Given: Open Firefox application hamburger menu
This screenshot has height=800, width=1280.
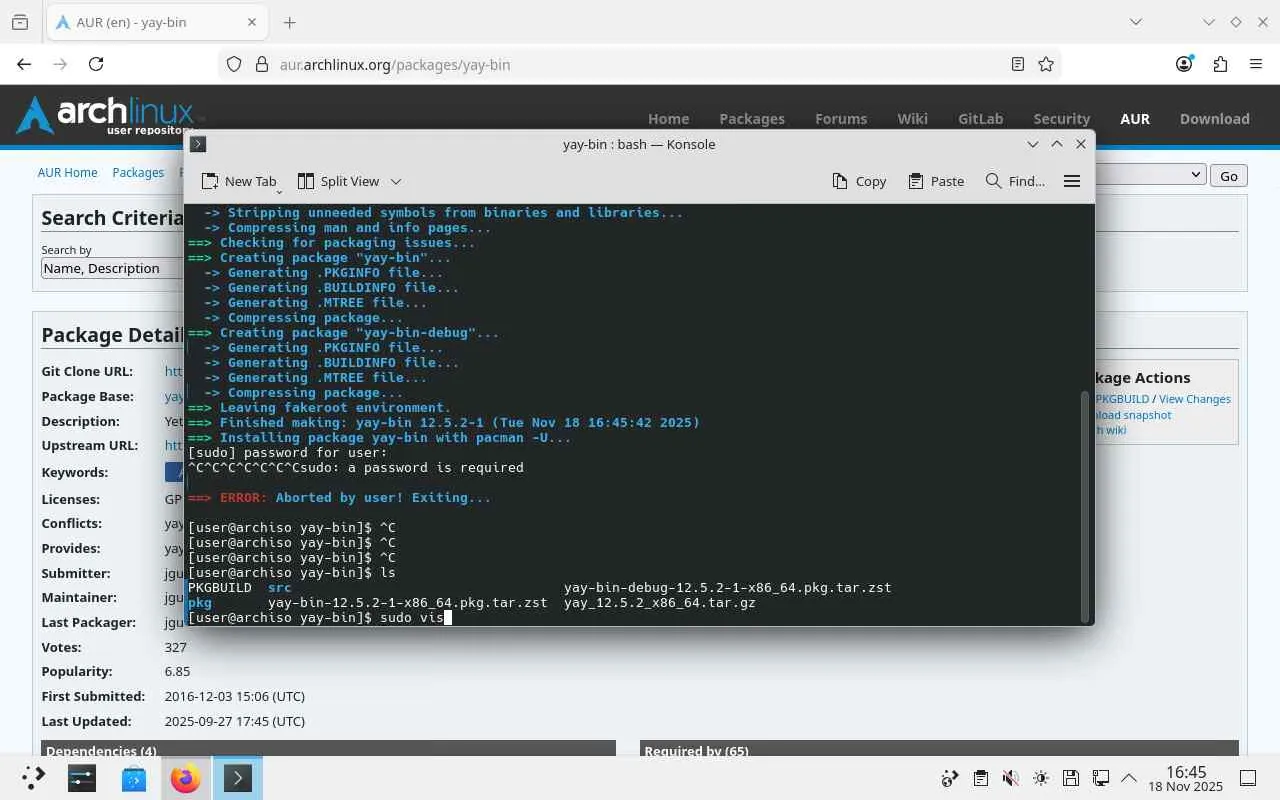Looking at the screenshot, I should (x=1256, y=64).
